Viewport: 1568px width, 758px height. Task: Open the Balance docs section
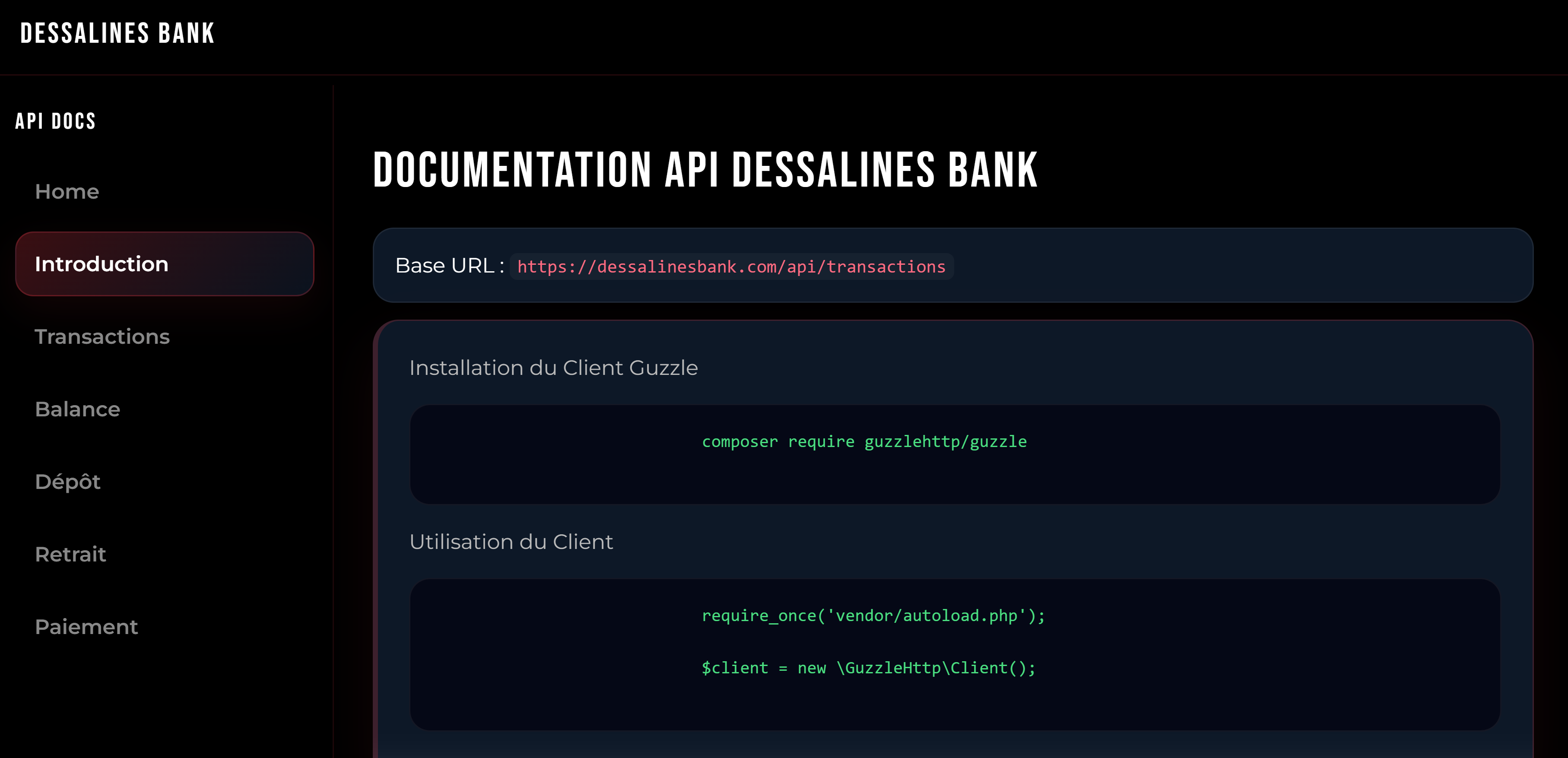[164, 409]
